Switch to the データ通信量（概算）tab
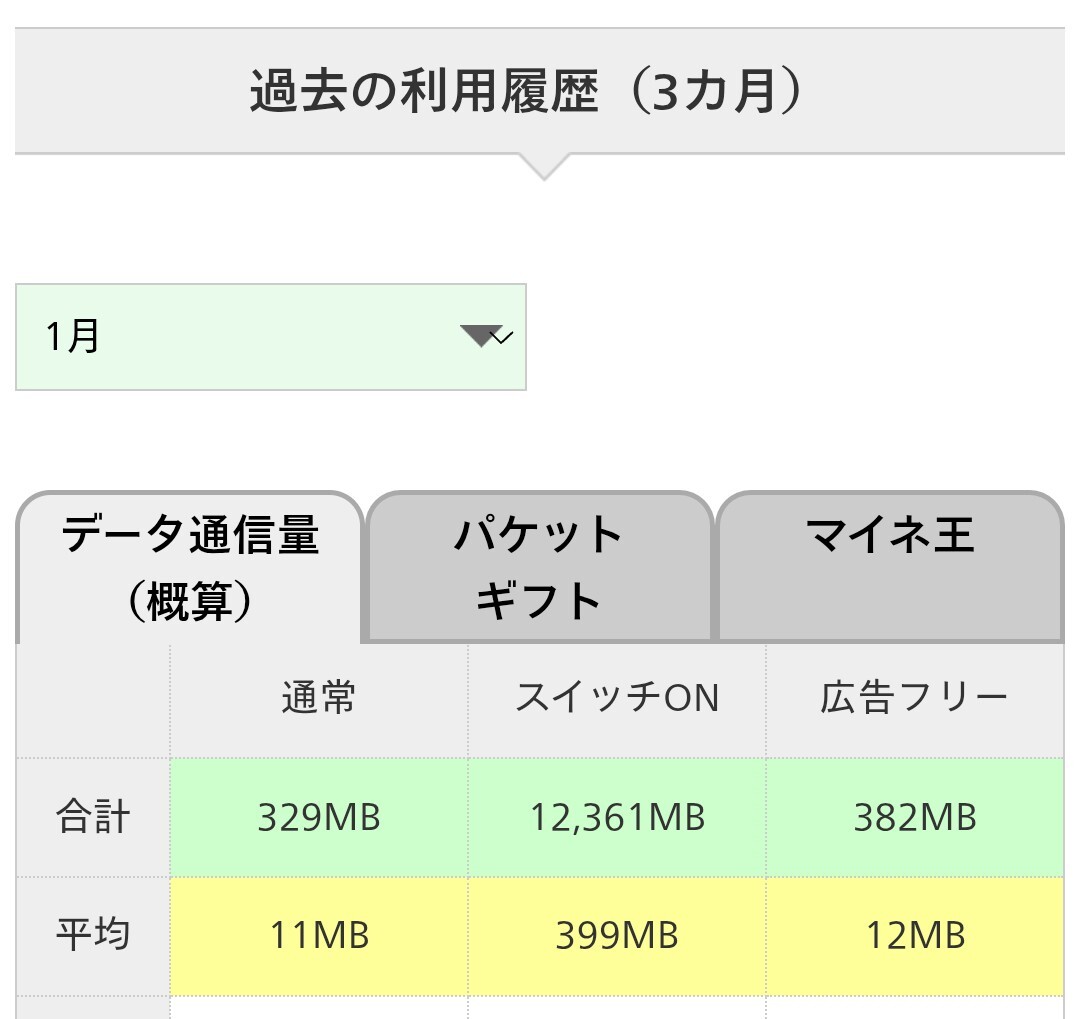The image size is (1080, 1019). [190, 568]
